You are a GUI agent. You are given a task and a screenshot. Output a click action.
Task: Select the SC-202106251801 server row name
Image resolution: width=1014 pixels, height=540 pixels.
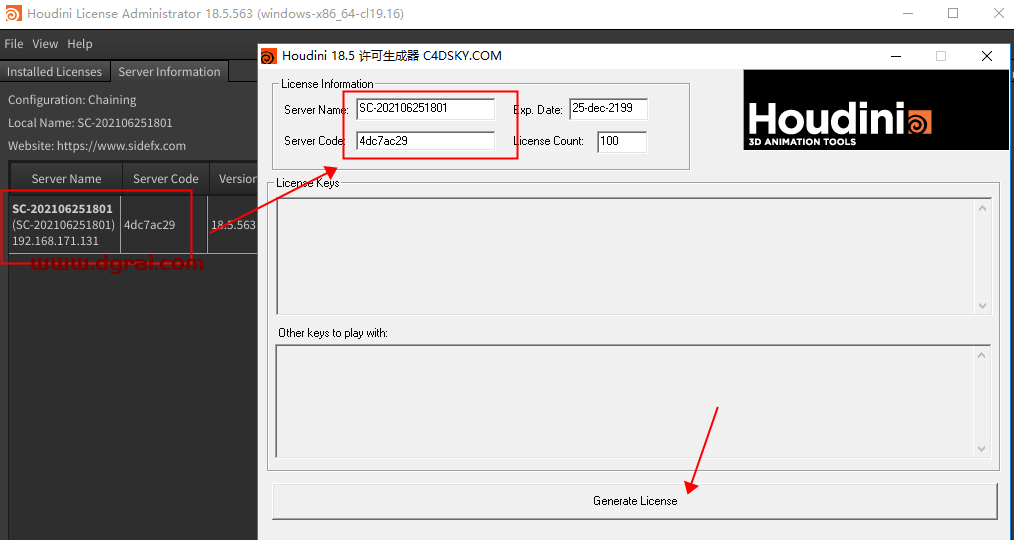(x=63, y=209)
